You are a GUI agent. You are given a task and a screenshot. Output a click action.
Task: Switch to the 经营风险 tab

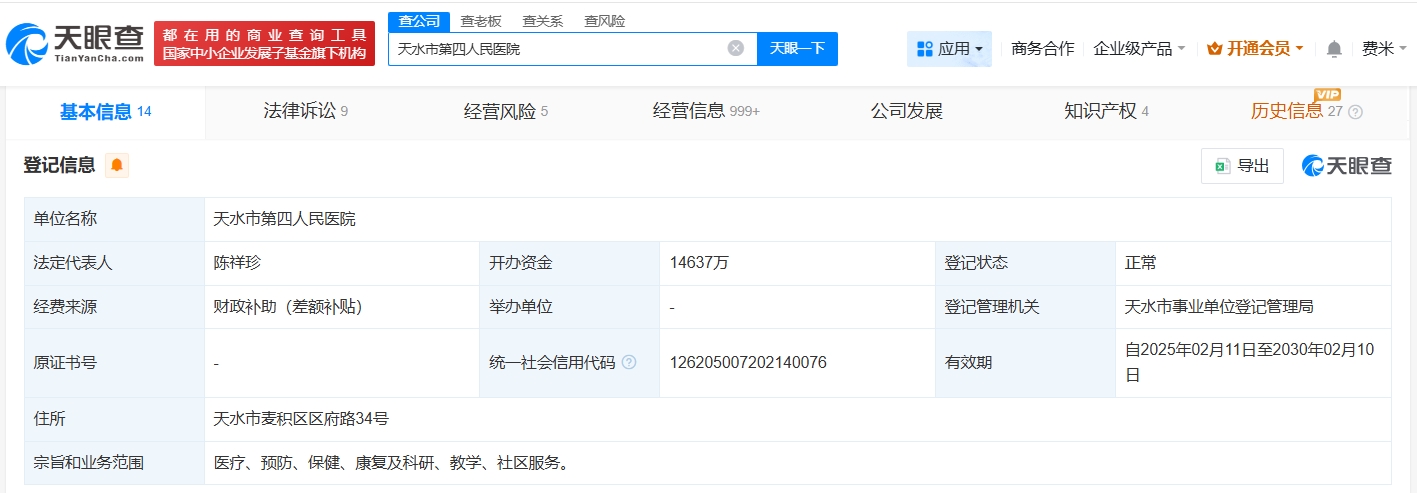click(x=505, y=112)
